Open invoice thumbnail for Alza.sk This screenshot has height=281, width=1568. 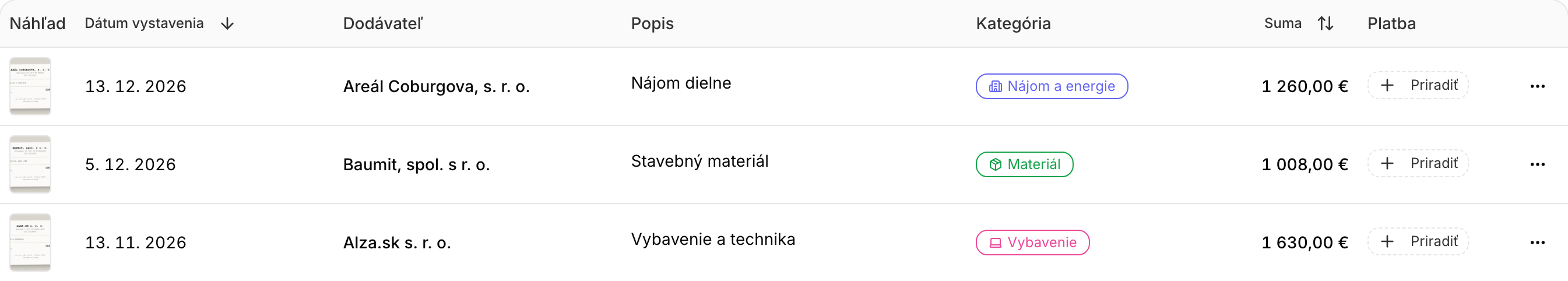click(30, 243)
